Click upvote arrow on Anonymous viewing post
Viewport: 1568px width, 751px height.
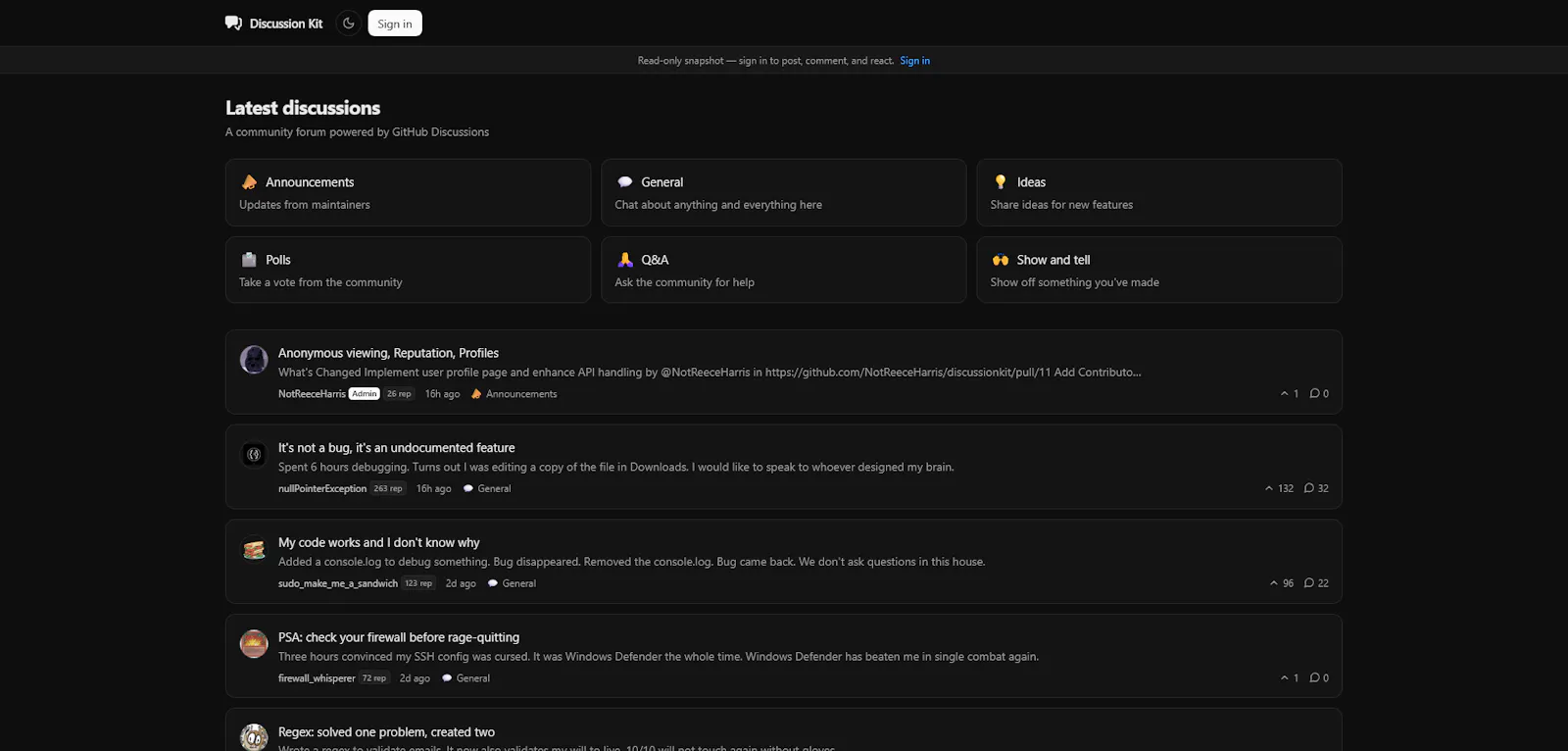1285,394
